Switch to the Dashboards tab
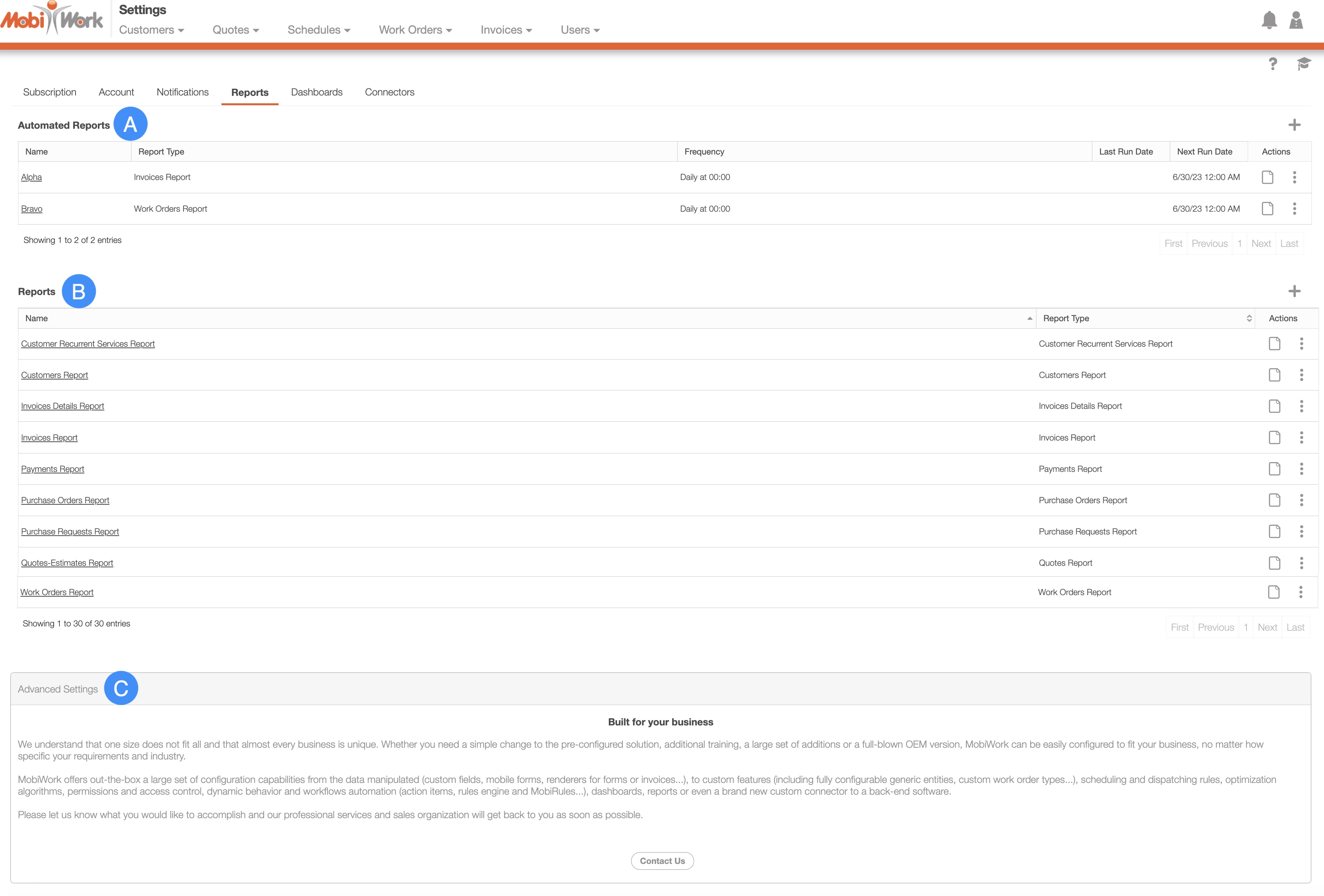1324x896 pixels. tap(316, 92)
